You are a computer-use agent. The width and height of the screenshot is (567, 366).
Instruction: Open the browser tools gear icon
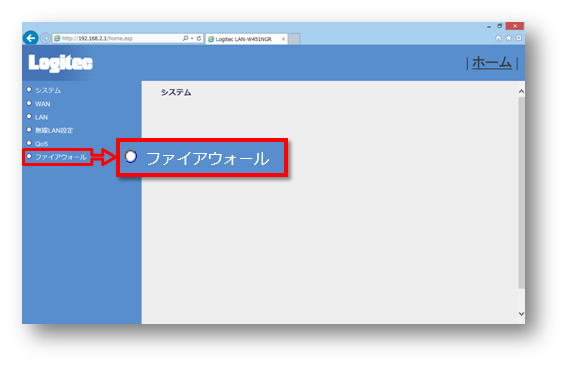pos(519,38)
